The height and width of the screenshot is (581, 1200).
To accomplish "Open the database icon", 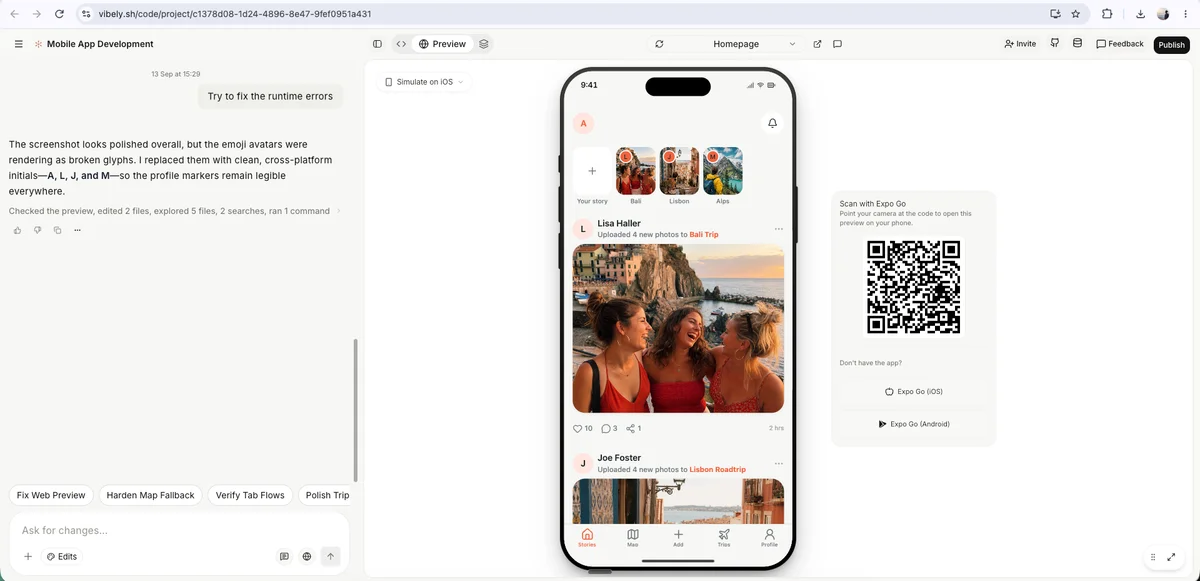I will click(1077, 44).
